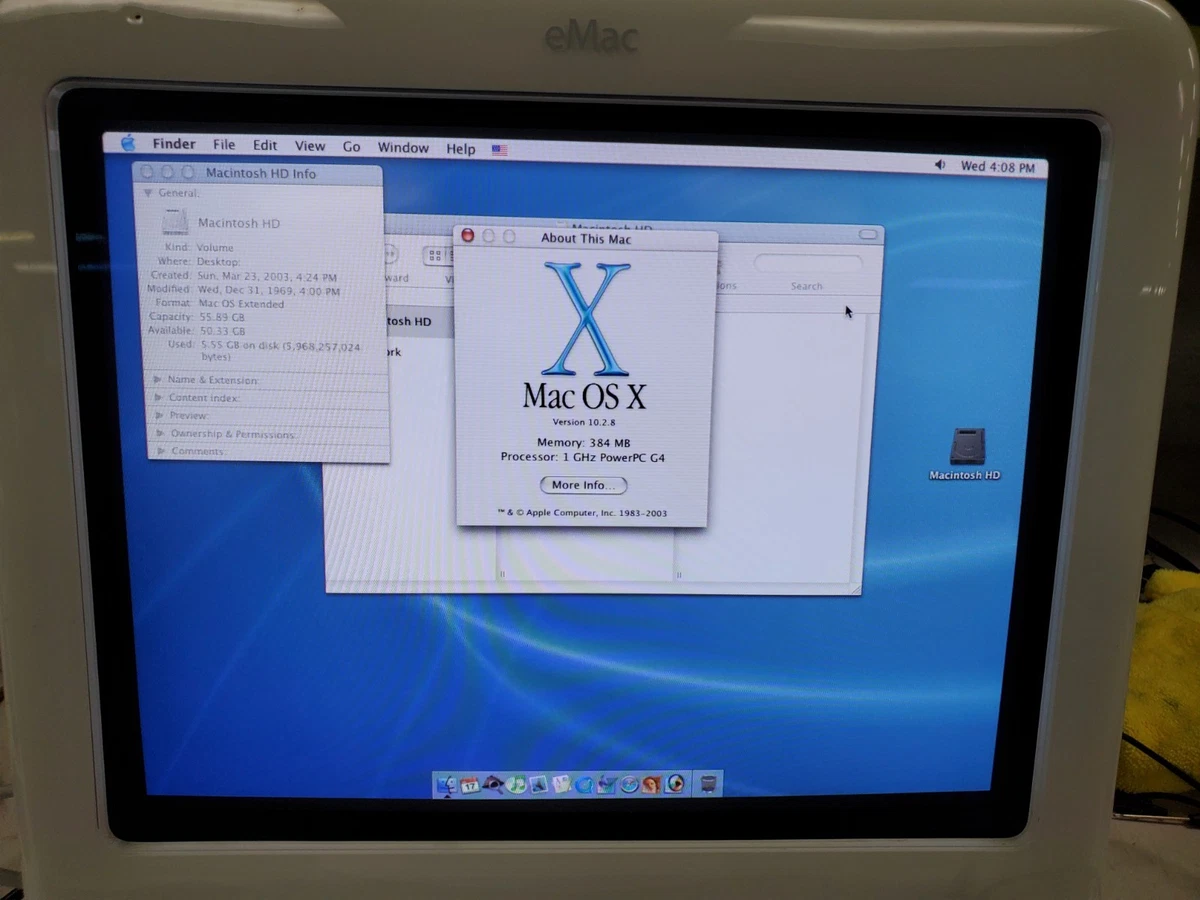Click the Created date line
This screenshot has height=900, width=1200.
pyautogui.click(x=244, y=276)
